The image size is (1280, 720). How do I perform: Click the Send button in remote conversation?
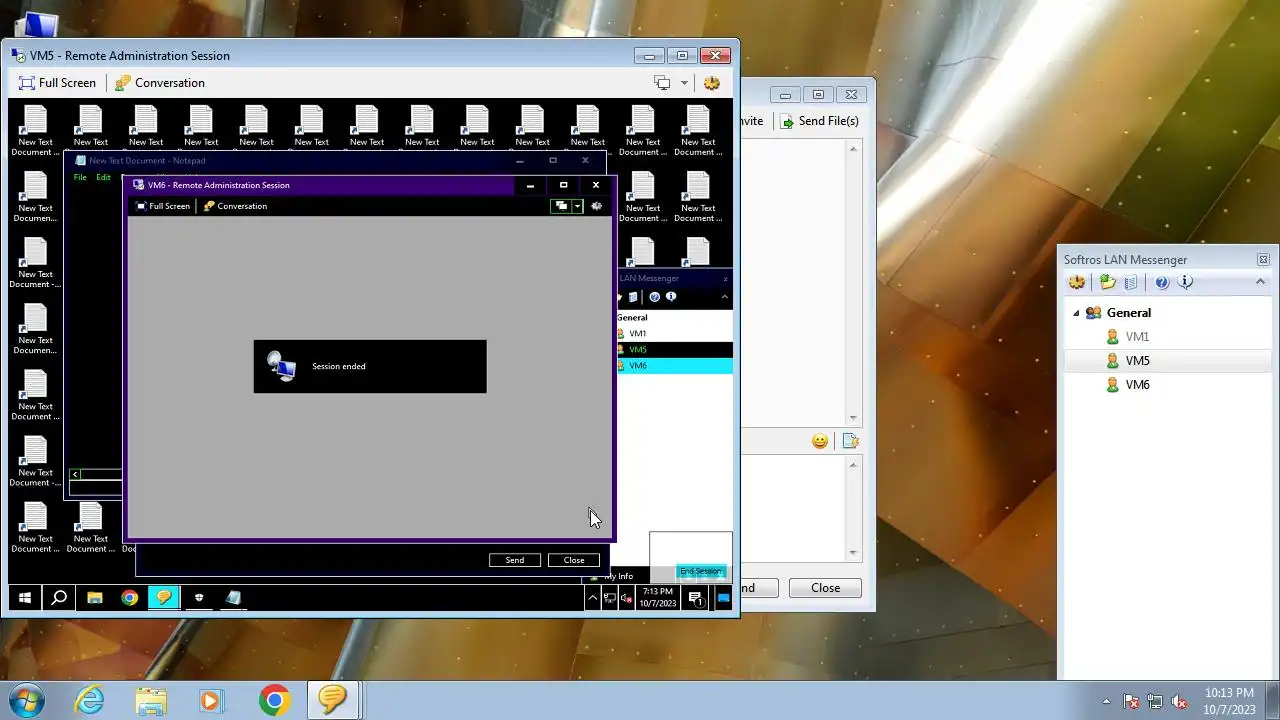tap(515, 560)
